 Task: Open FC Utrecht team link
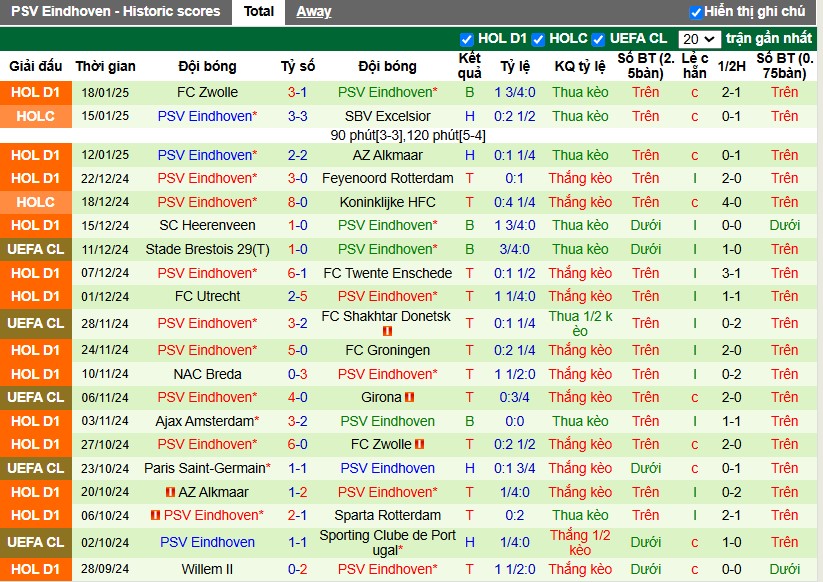tap(207, 296)
